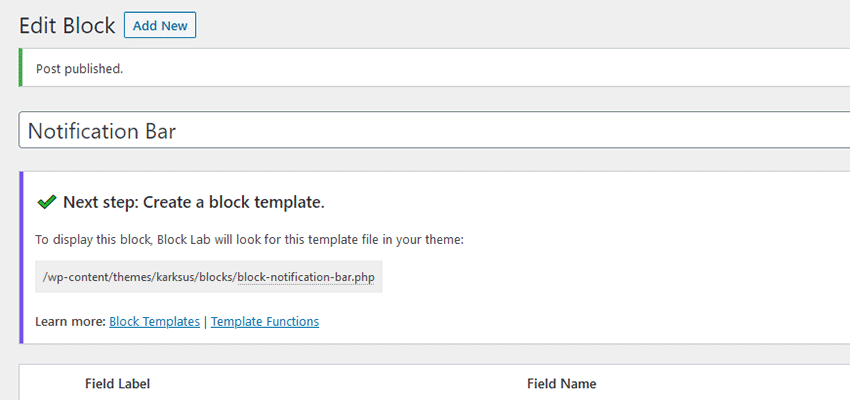850x400 pixels.
Task: Click the green checkmark icon
Action: click(46, 202)
